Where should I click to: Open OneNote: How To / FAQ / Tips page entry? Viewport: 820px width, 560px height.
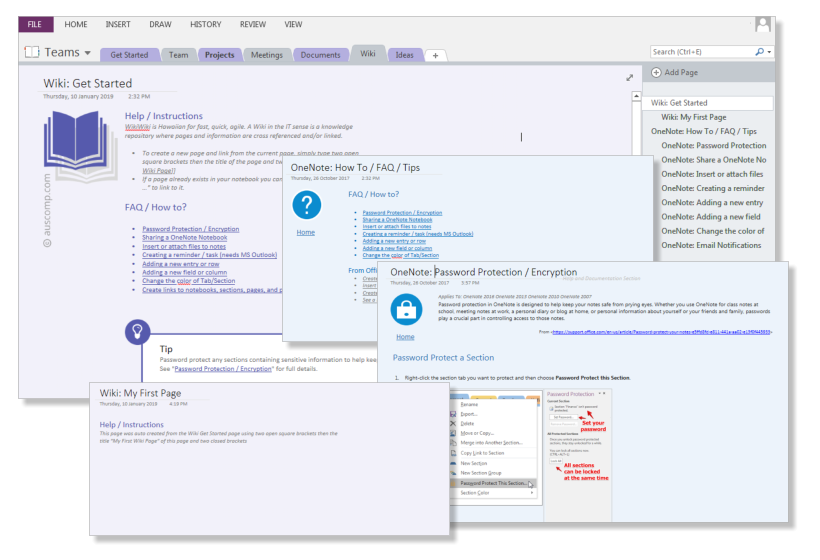tap(703, 131)
